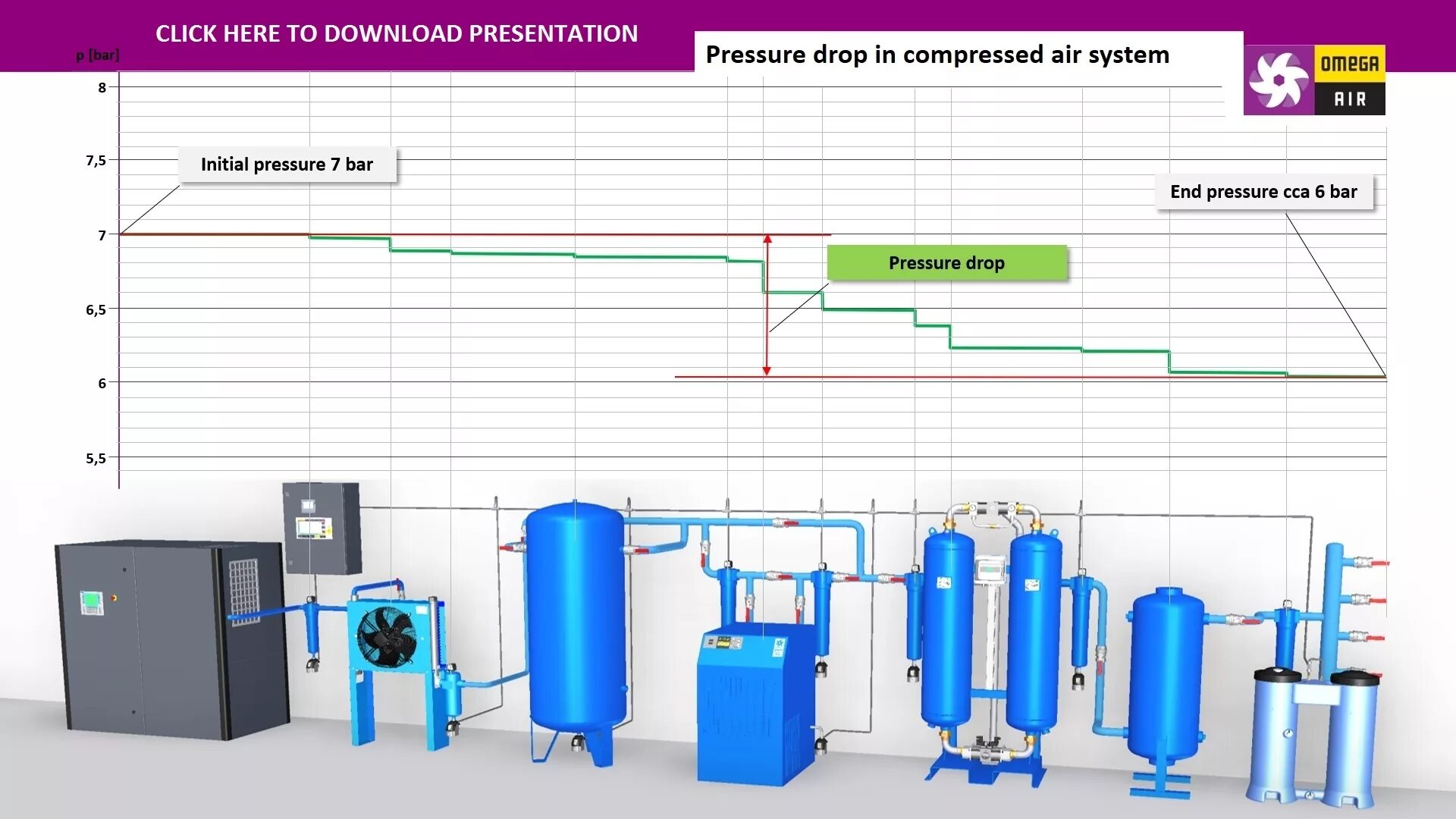Select the left adsorption dryer tower
The width and height of the screenshot is (1456, 819).
point(948,629)
